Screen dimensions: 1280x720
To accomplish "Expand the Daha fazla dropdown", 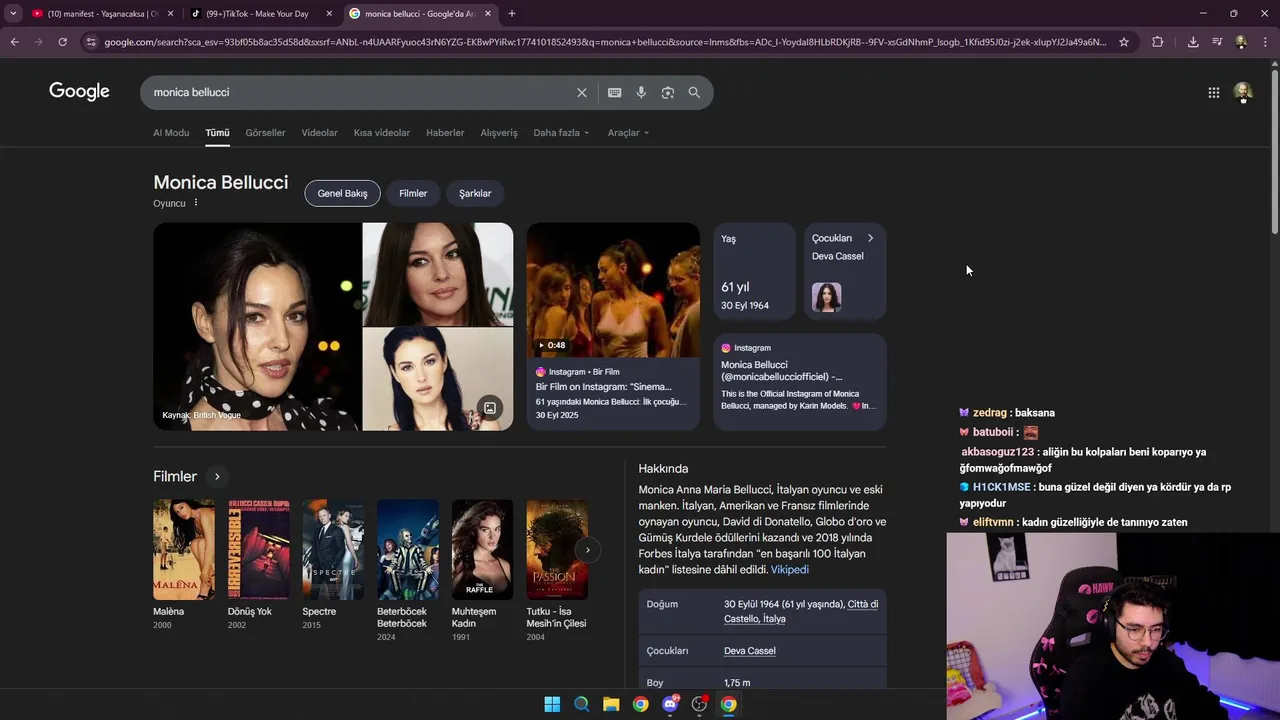I will [x=561, y=133].
